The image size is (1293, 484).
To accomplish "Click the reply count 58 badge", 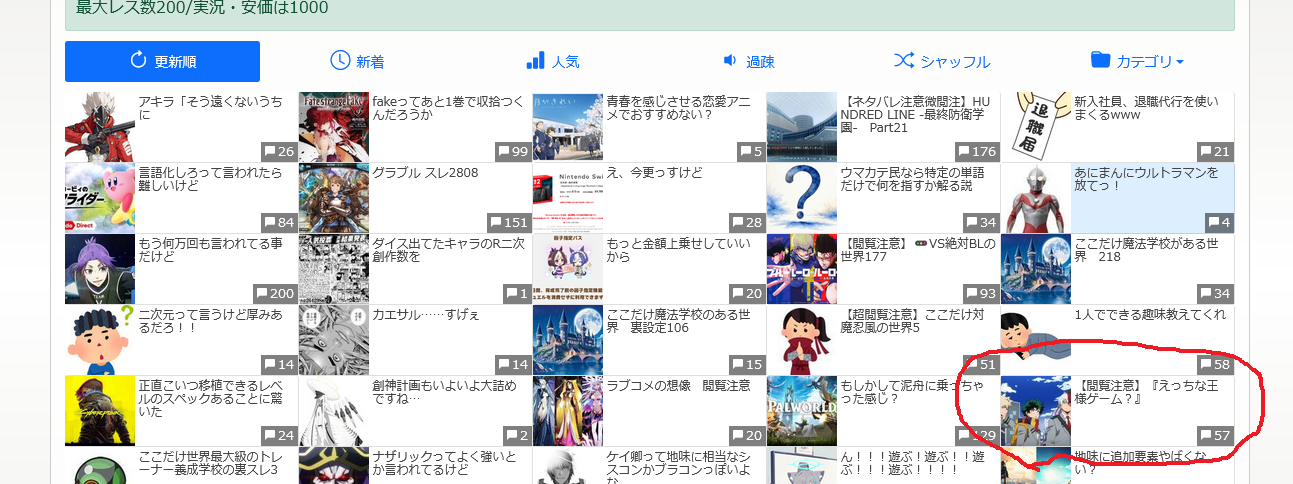I will point(1215,364).
